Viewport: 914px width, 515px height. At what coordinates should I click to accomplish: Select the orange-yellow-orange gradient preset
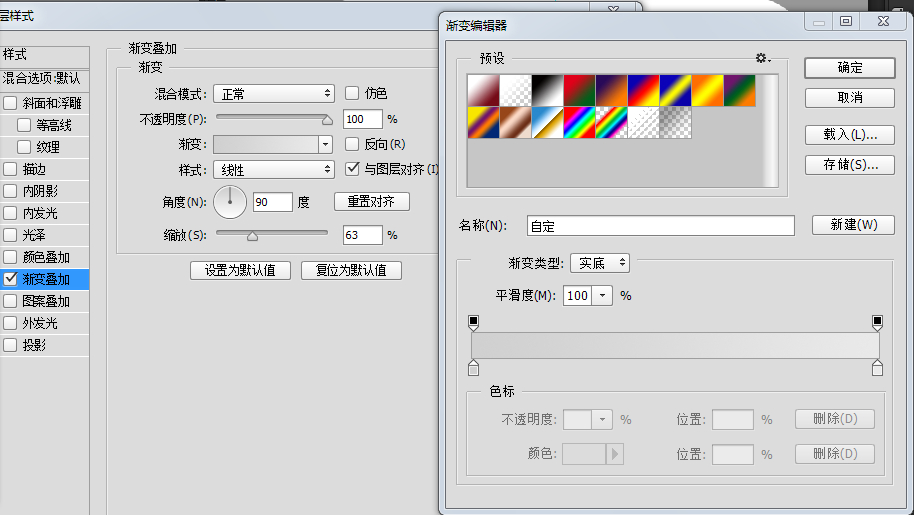(x=708, y=90)
